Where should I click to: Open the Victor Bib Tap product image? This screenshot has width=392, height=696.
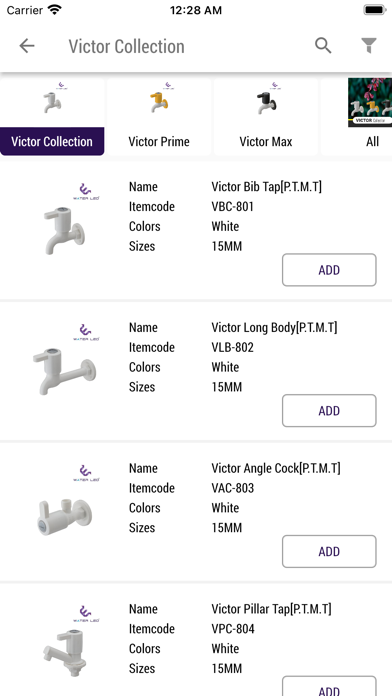tap(64, 230)
